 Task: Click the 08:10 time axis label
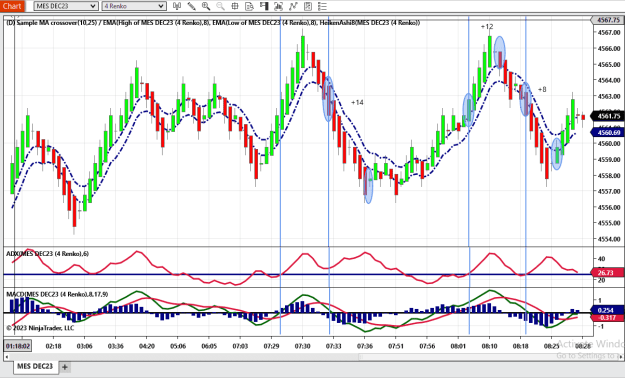click(489, 346)
